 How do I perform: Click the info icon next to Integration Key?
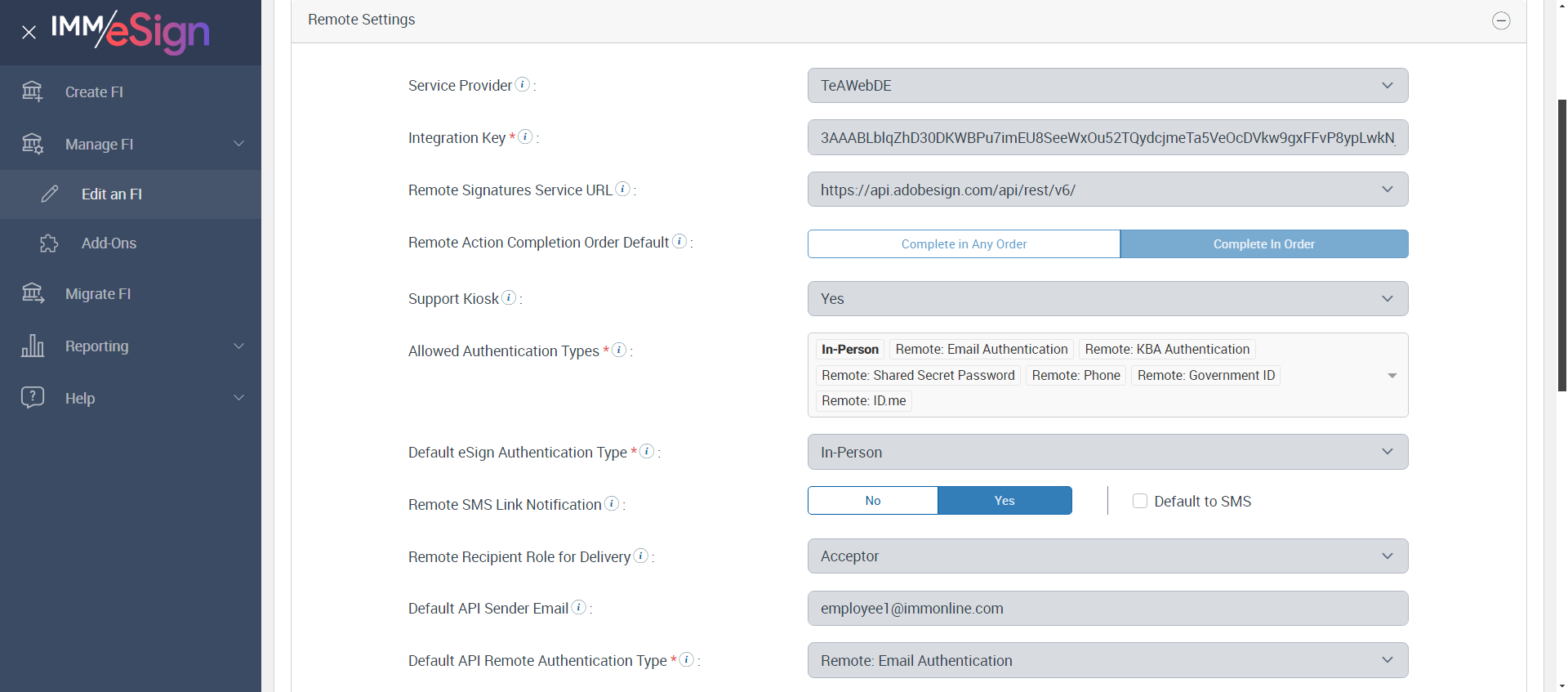pos(526,136)
